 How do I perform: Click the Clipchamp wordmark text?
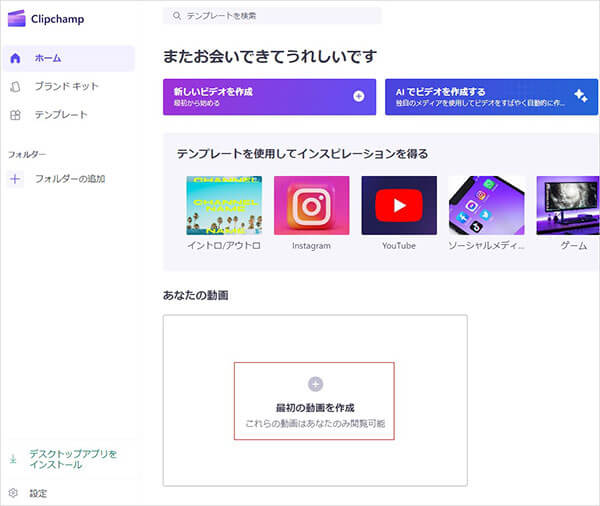pyautogui.click(x=57, y=19)
